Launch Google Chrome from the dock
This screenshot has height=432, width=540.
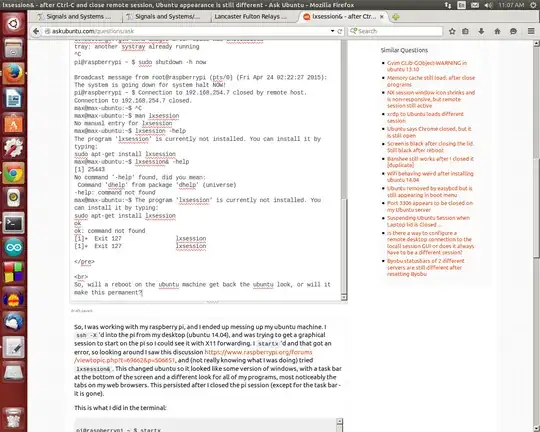tap(13, 173)
